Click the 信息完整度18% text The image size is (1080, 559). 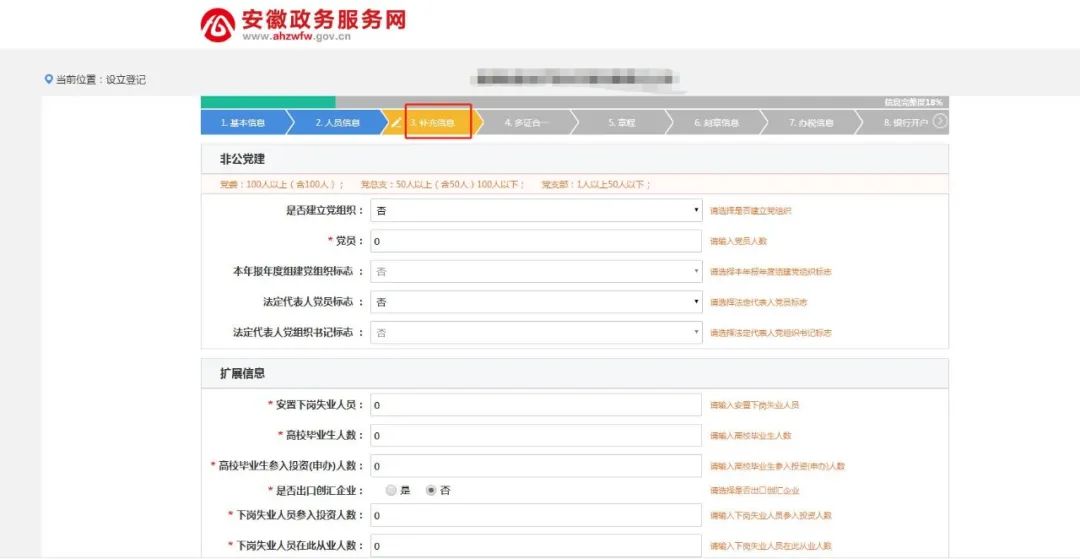[x=913, y=102]
